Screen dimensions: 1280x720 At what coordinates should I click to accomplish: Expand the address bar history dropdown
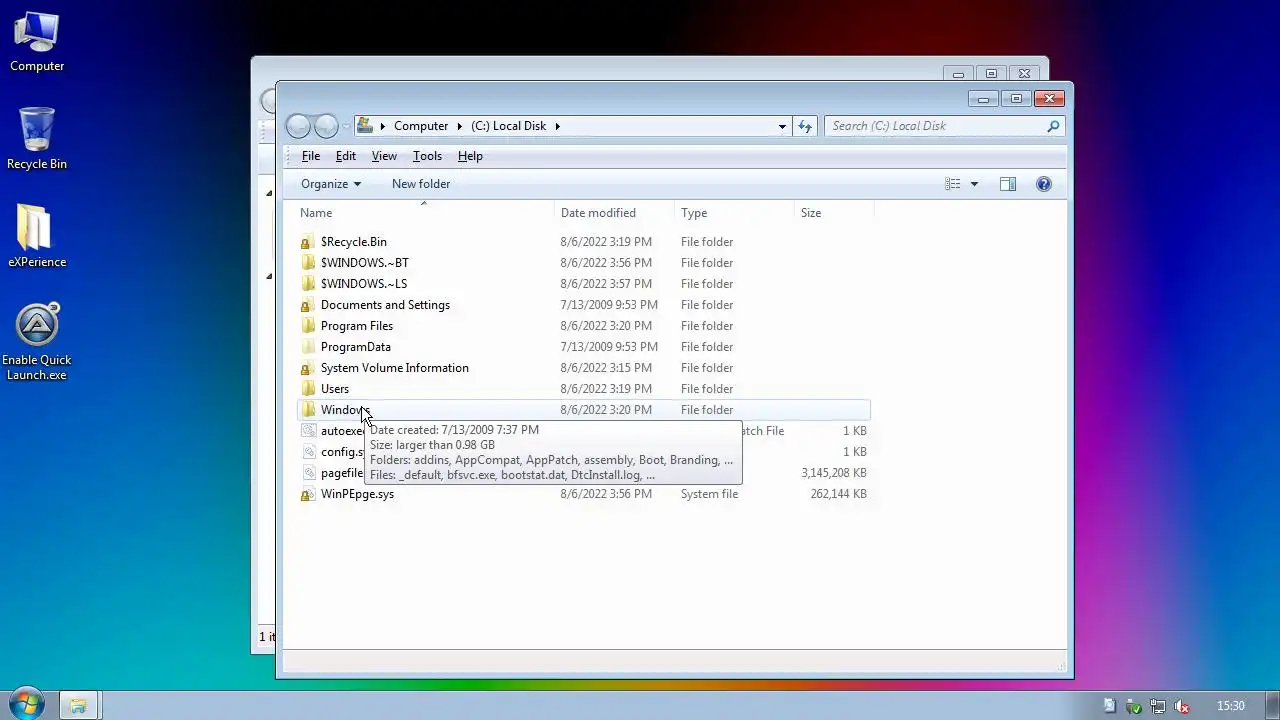[x=782, y=126]
